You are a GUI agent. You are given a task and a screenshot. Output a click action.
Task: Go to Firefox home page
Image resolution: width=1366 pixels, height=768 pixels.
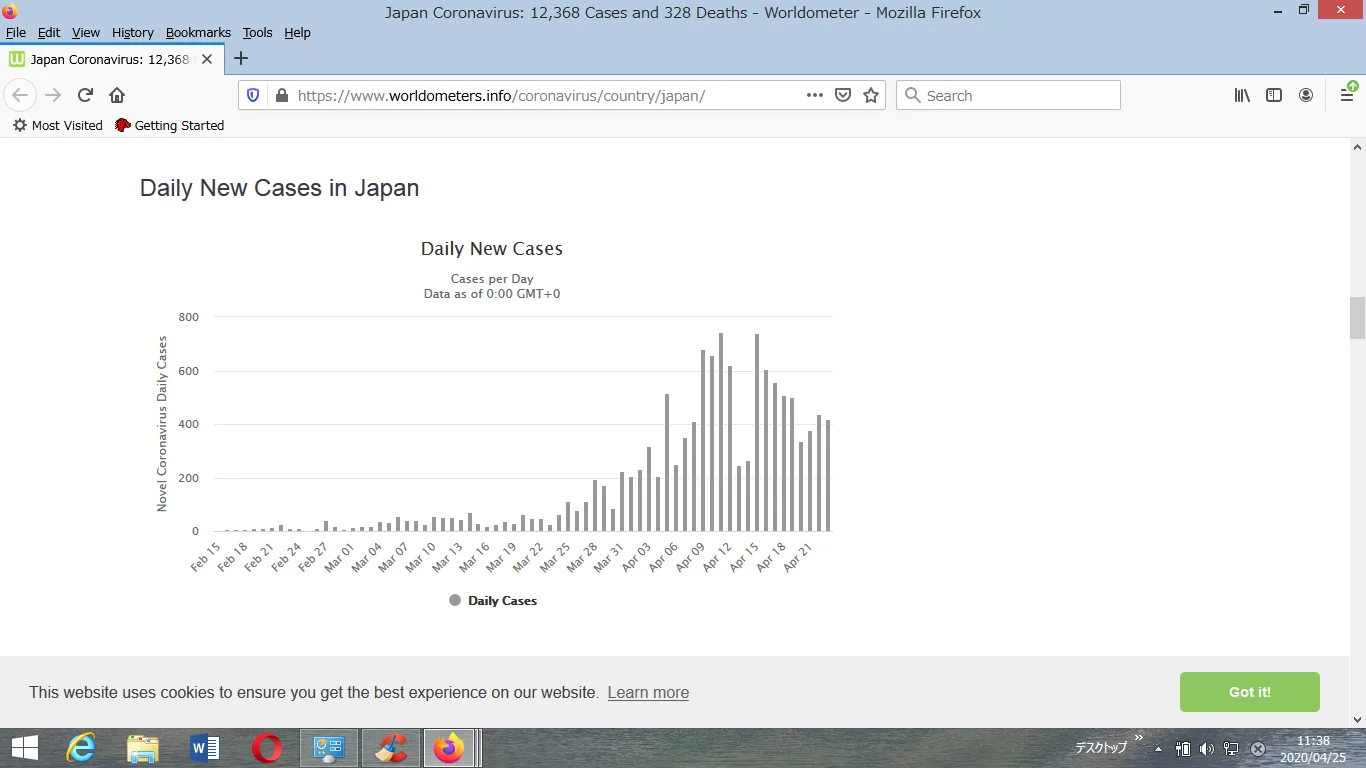coord(117,95)
